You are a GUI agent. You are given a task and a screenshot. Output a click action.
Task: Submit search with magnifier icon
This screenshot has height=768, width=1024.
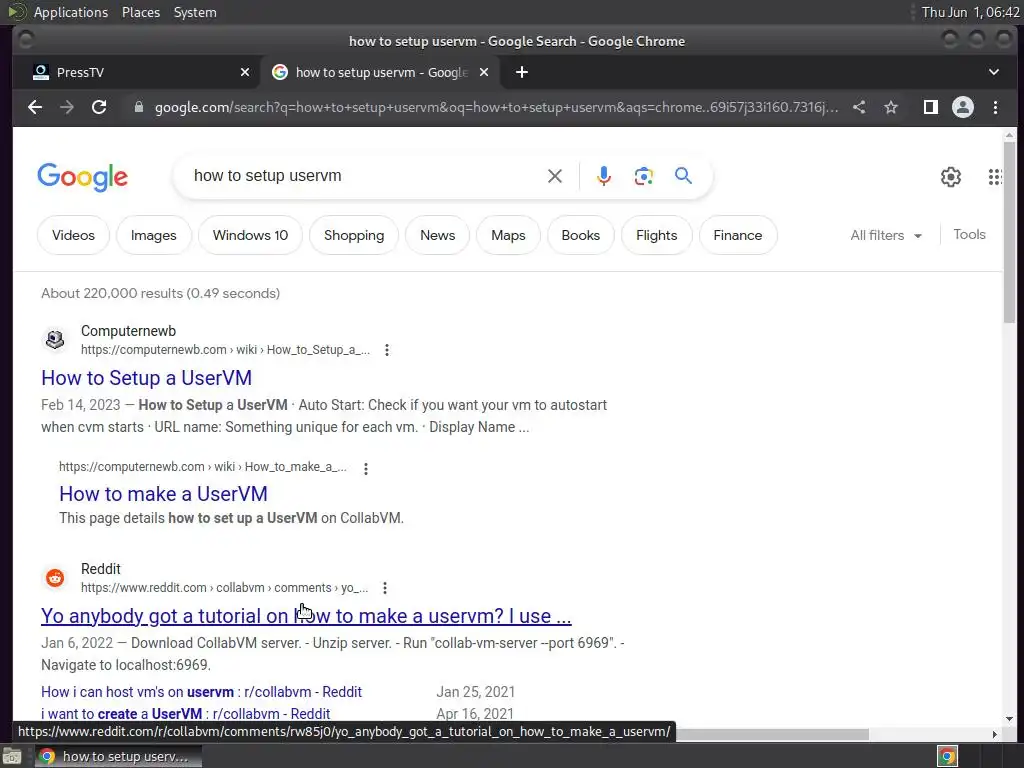[683, 175]
